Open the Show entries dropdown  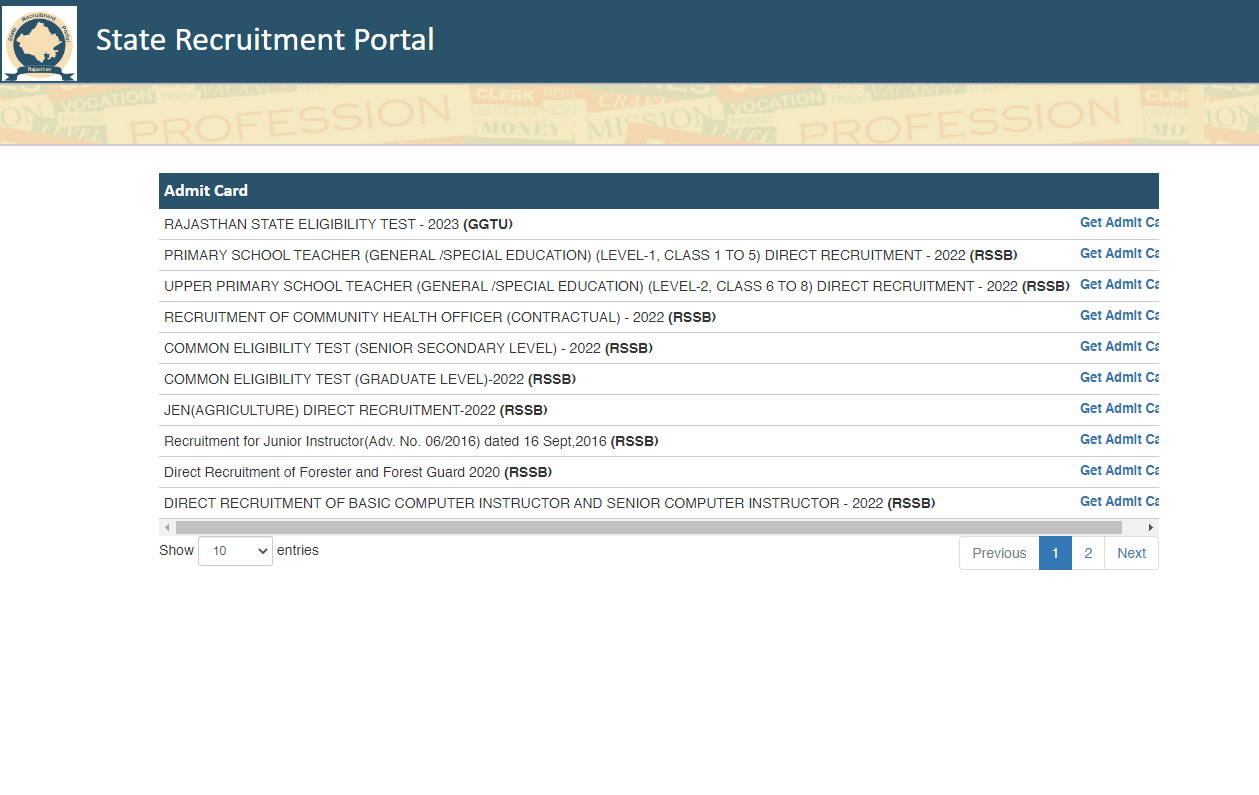pos(235,551)
